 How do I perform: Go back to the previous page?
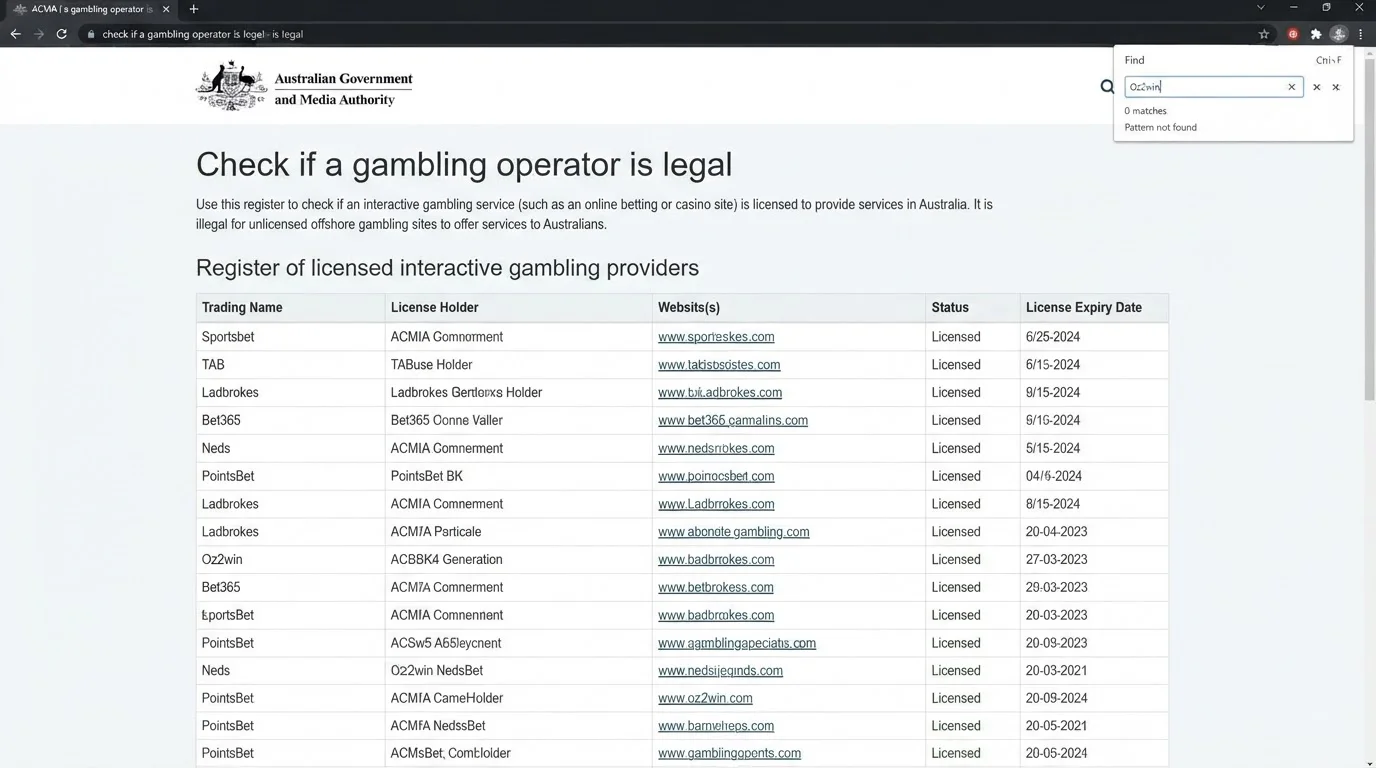point(15,34)
